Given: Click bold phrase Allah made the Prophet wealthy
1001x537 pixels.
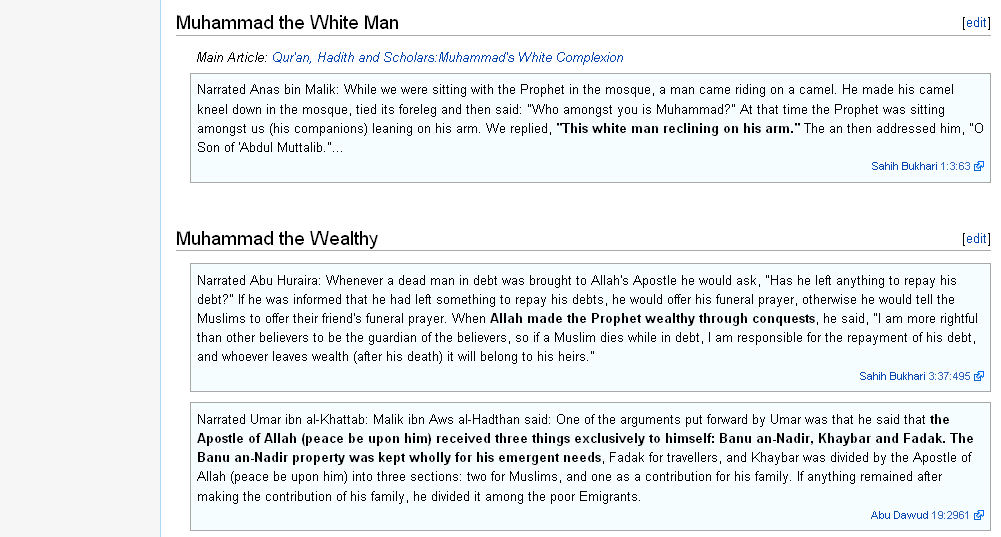Looking at the screenshot, I should click(652, 319).
